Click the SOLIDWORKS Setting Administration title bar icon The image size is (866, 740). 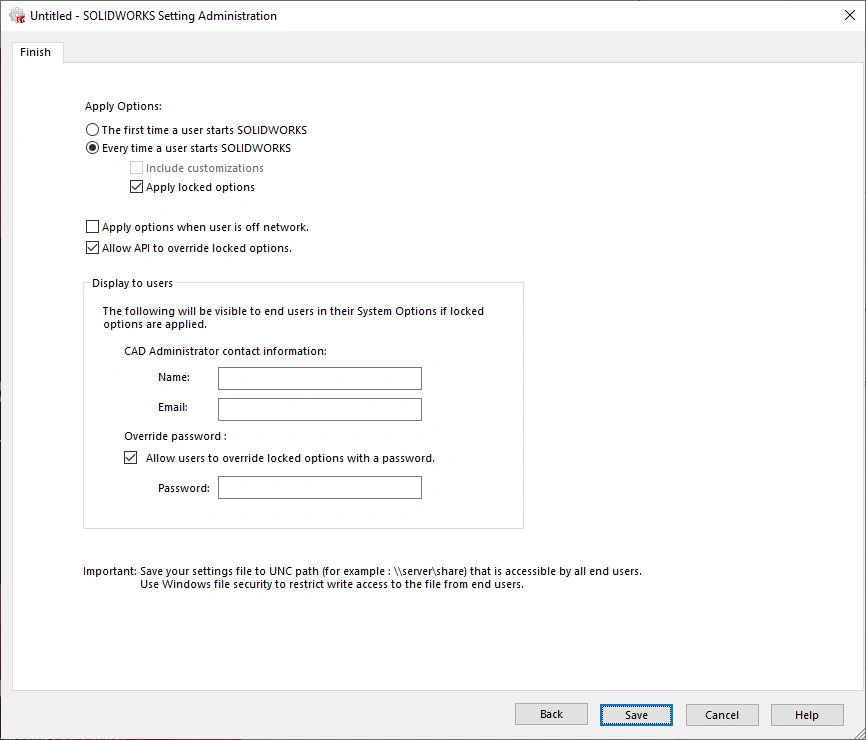[x=17, y=15]
